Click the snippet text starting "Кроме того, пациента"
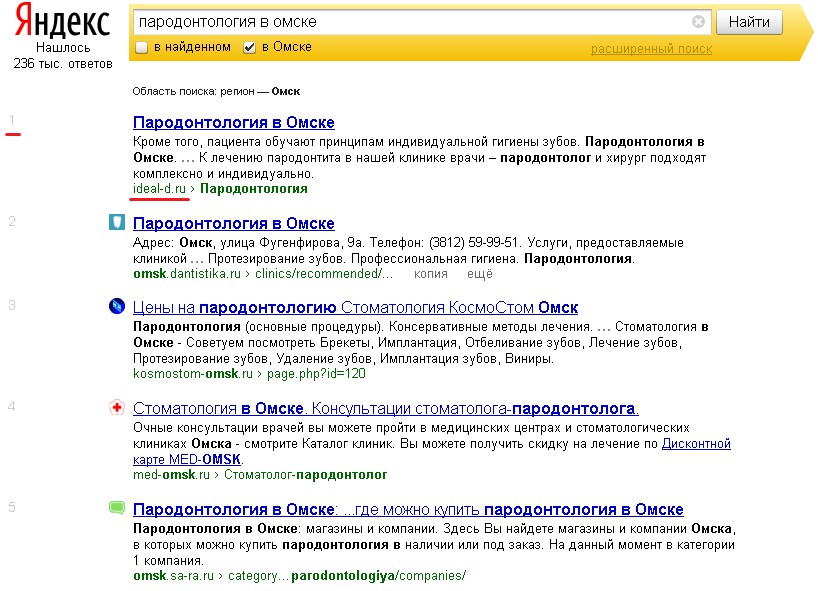Screen dimensions: 818x591 [x=419, y=158]
